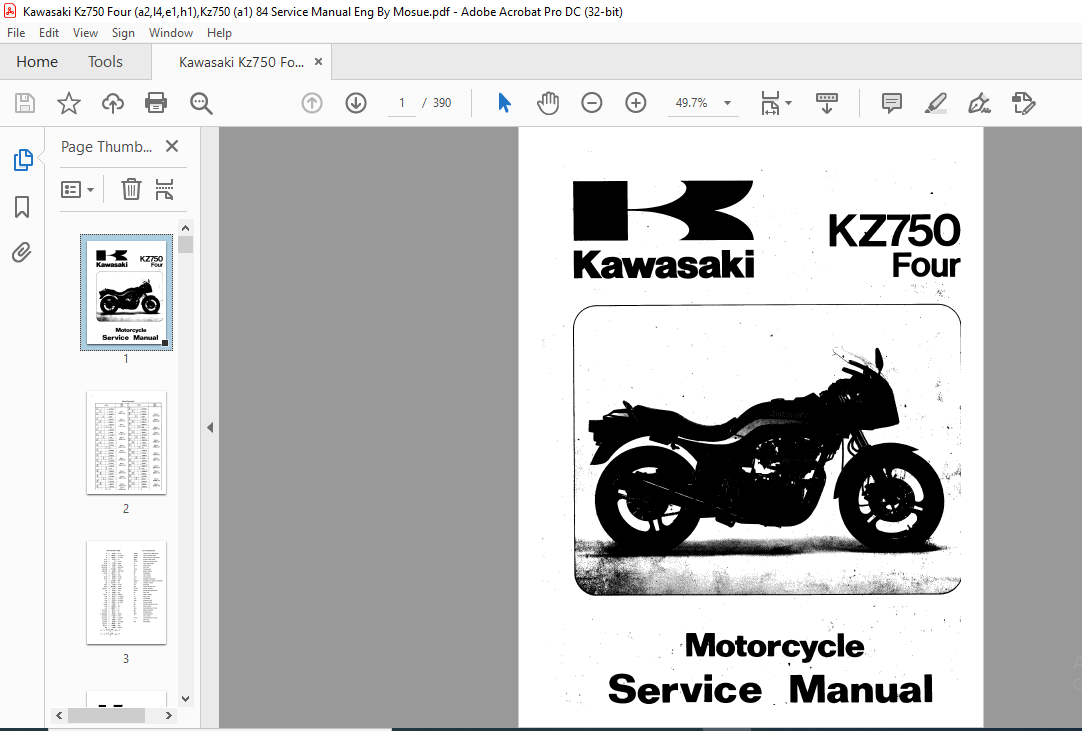1082x731 pixels.
Task: Close the Kawasaki Kz750 document tab
Action: (318, 61)
